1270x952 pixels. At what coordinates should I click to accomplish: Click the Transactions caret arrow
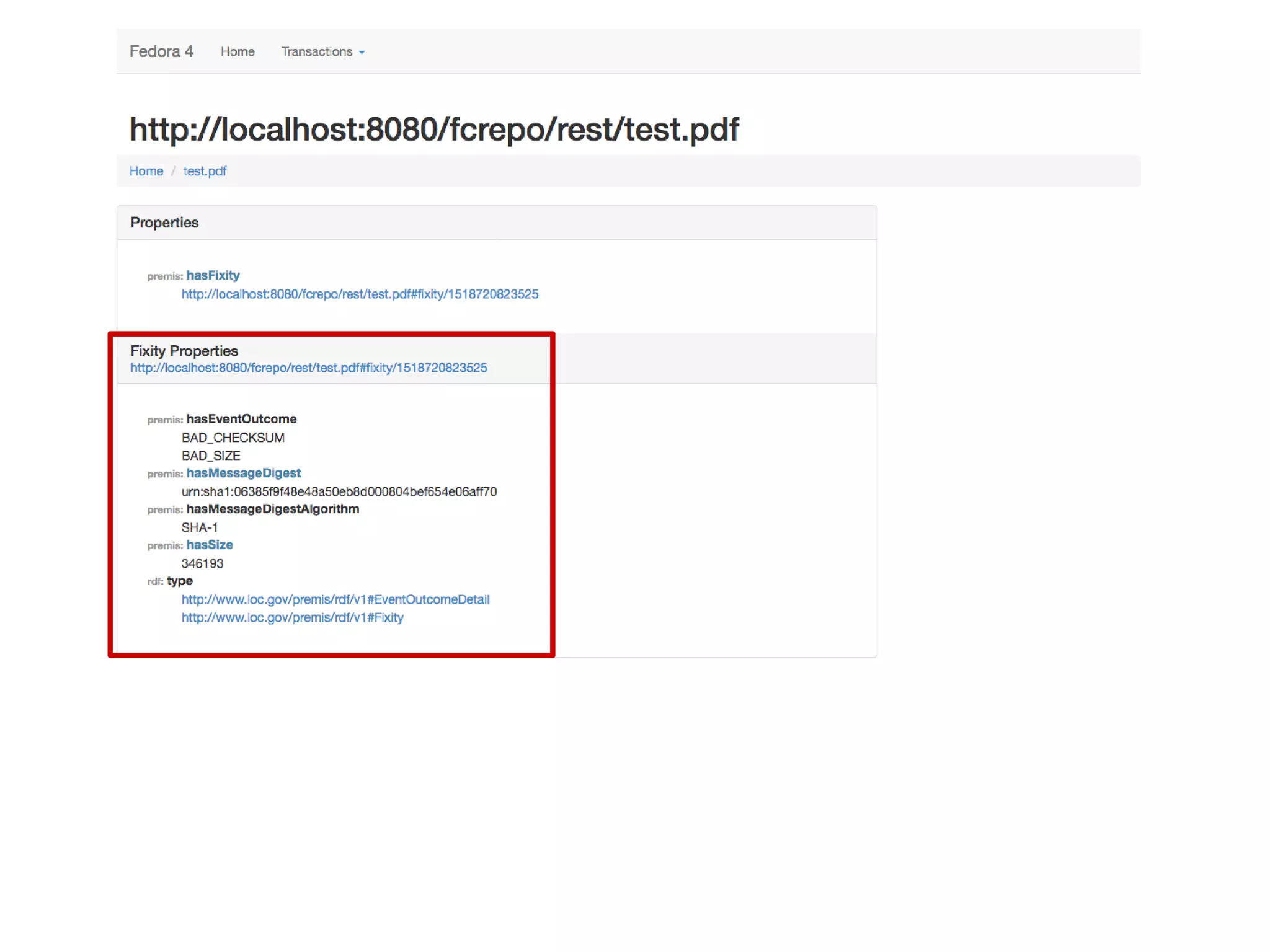(362, 53)
